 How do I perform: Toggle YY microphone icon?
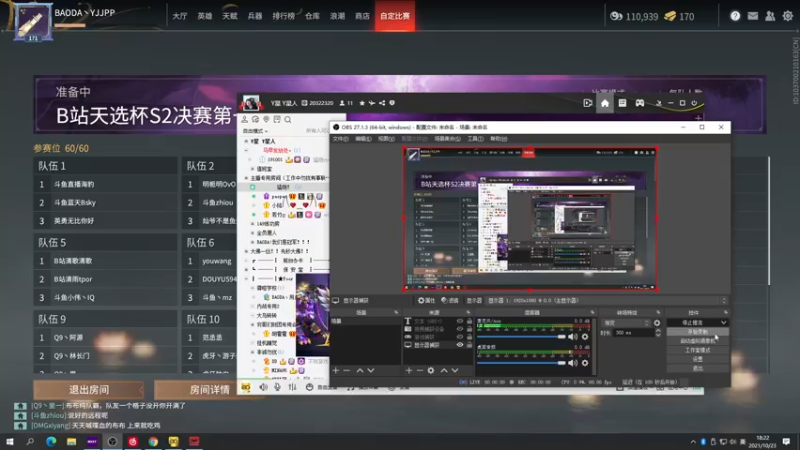click(x=278, y=387)
